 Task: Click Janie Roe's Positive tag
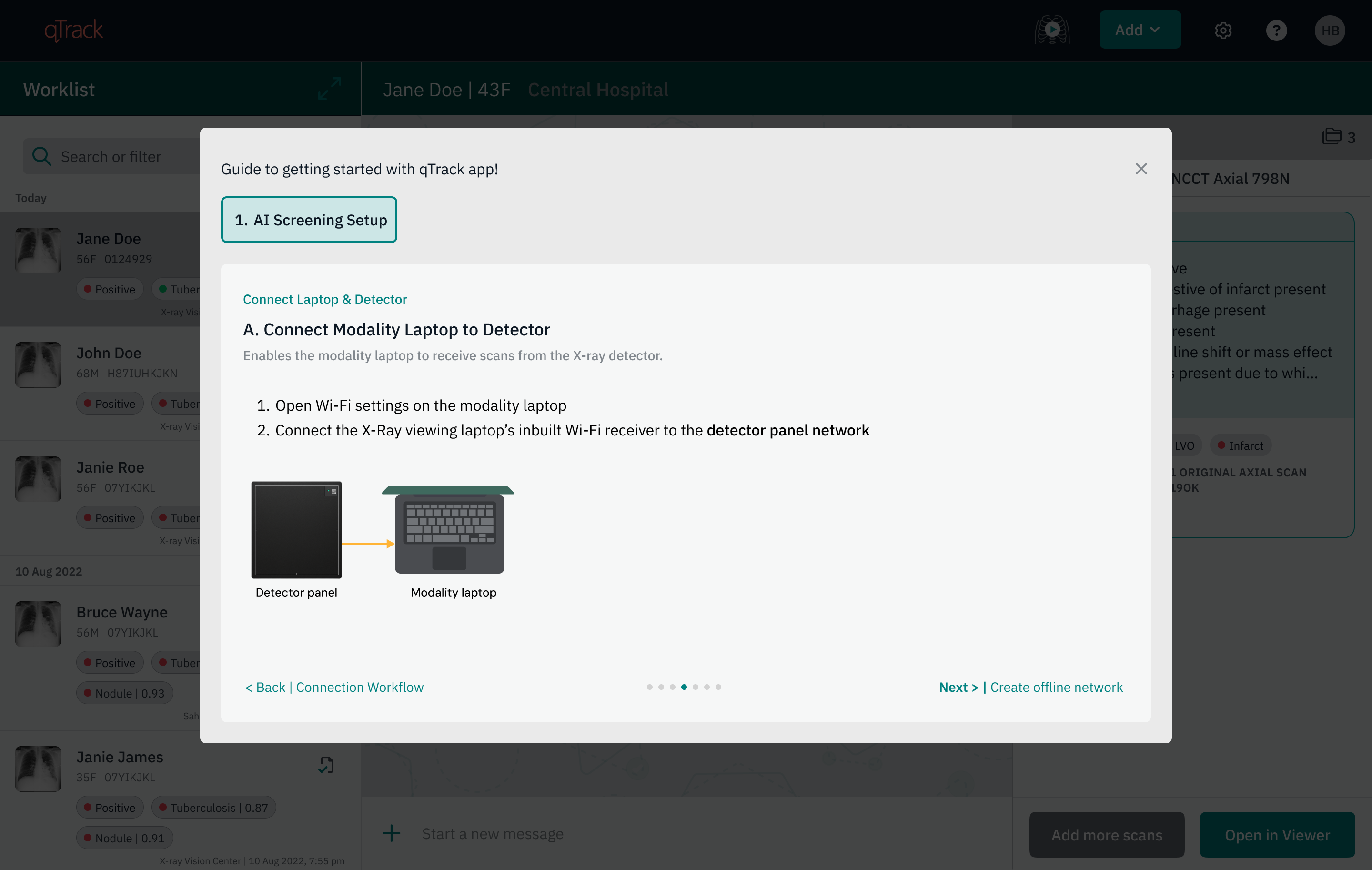[x=110, y=518]
